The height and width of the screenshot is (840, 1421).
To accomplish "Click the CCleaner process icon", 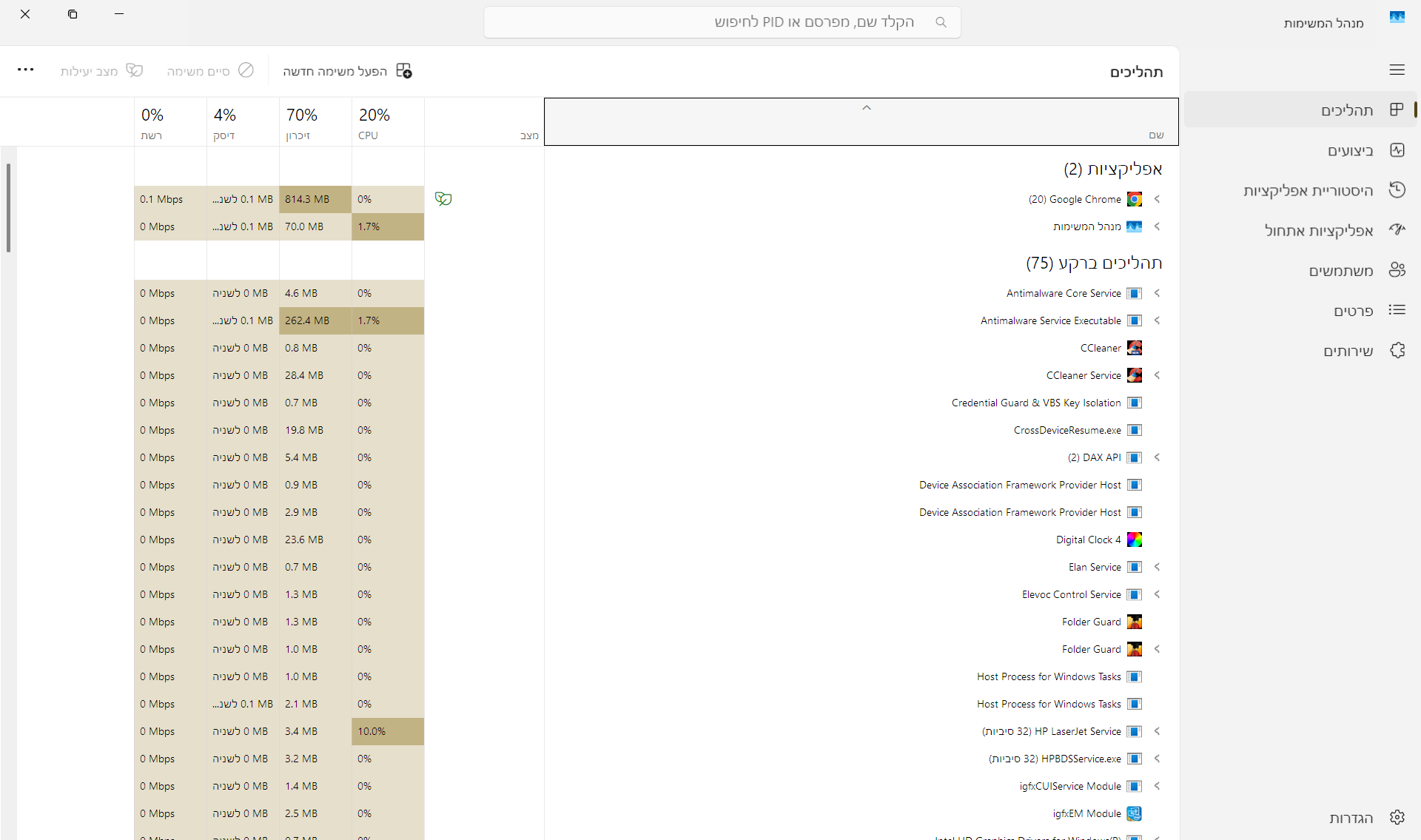I will [1134, 348].
